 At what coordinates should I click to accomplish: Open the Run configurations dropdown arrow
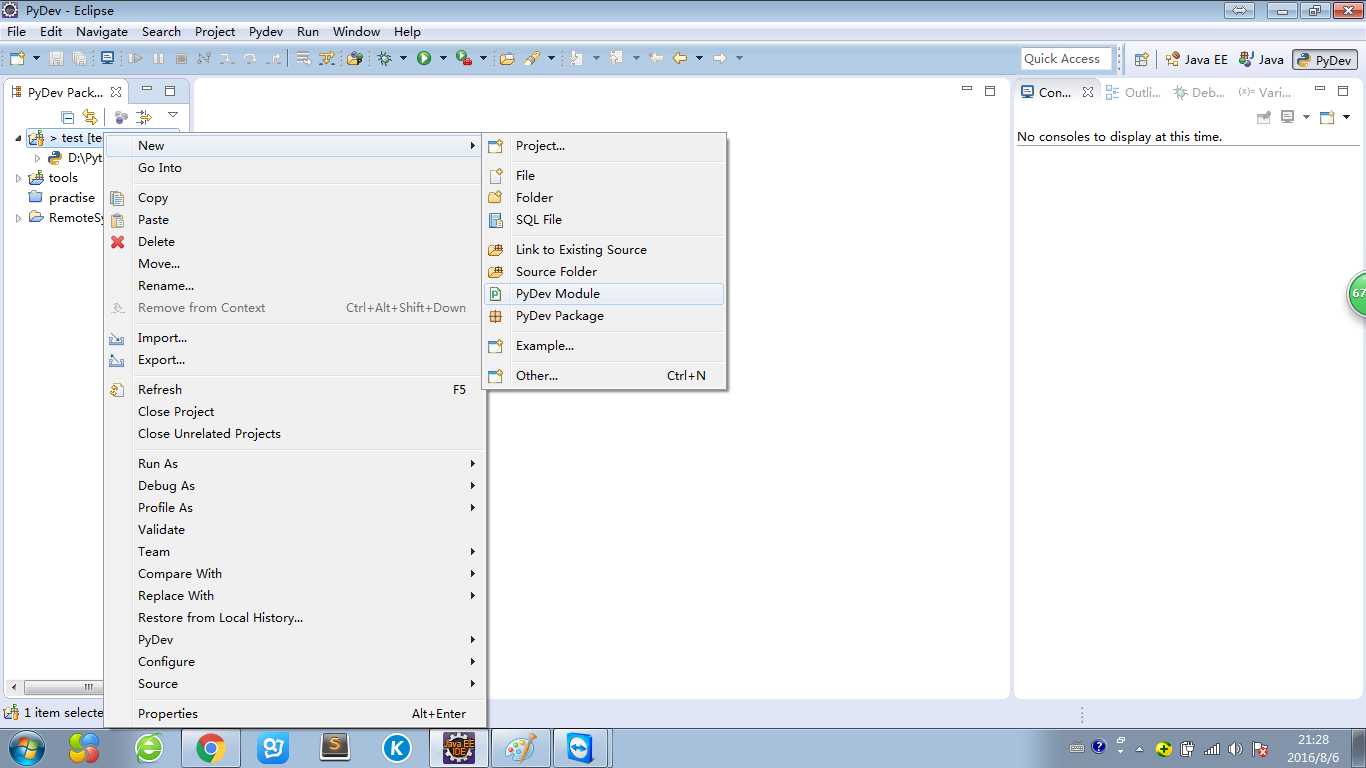443,58
